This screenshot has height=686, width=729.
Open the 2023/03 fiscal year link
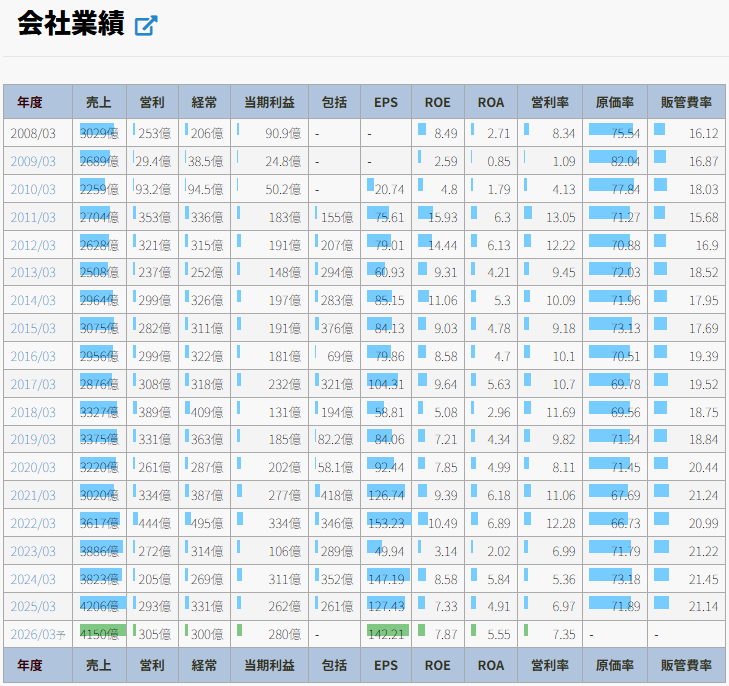[33, 551]
